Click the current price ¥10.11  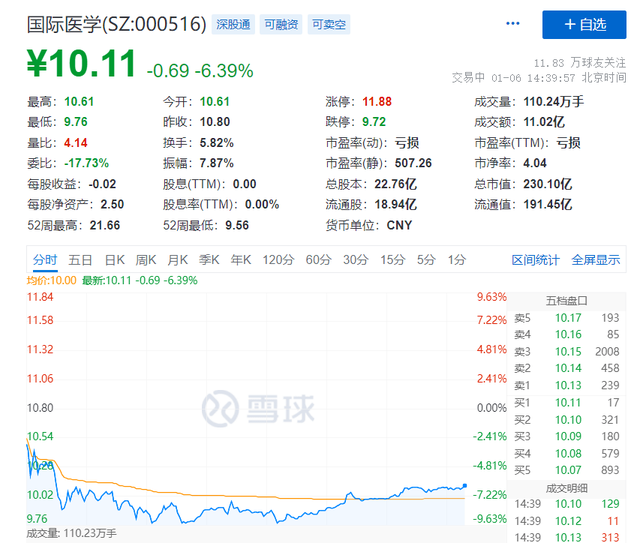(82, 63)
